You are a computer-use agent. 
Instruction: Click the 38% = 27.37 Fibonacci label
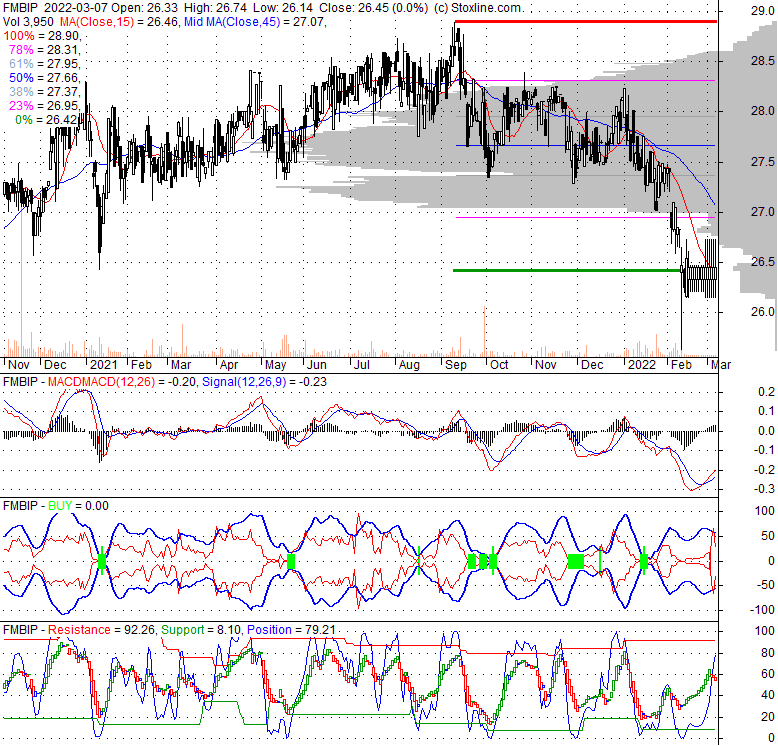pos(45,91)
